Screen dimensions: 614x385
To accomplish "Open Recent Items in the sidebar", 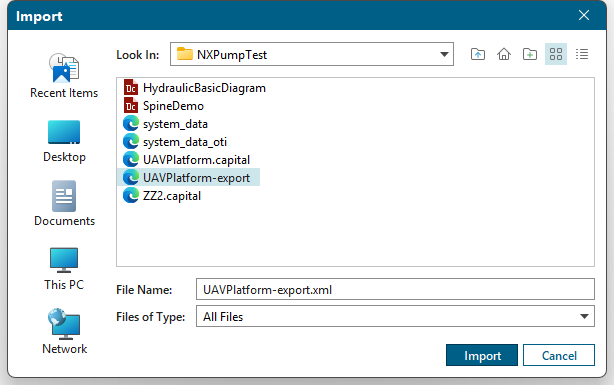I will pyautogui.click(x=64, y=76).
